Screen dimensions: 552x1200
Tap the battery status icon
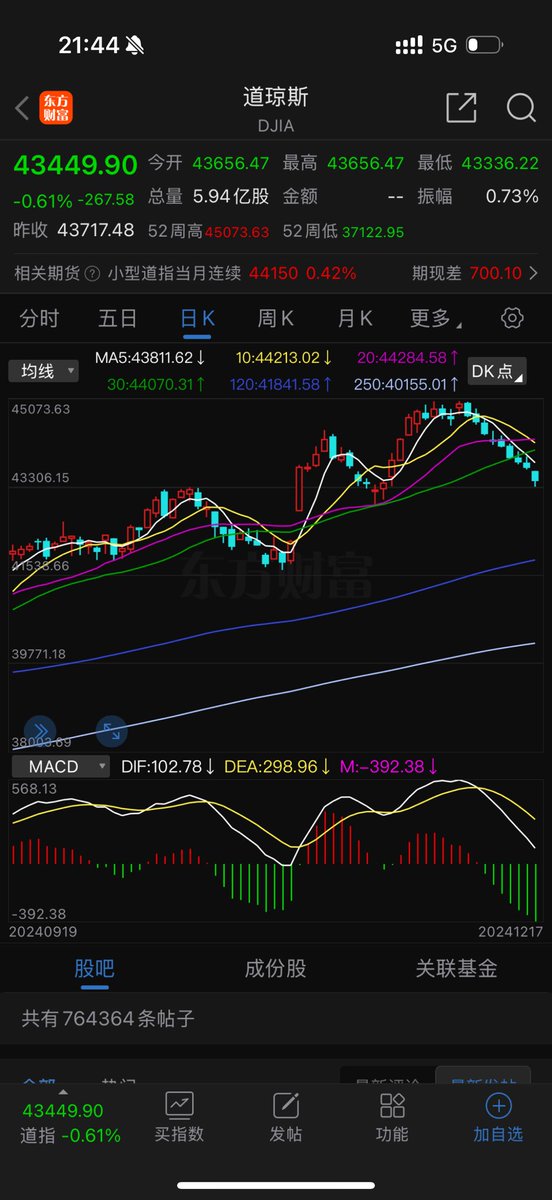pyautogui.click(x=484, y=45)
